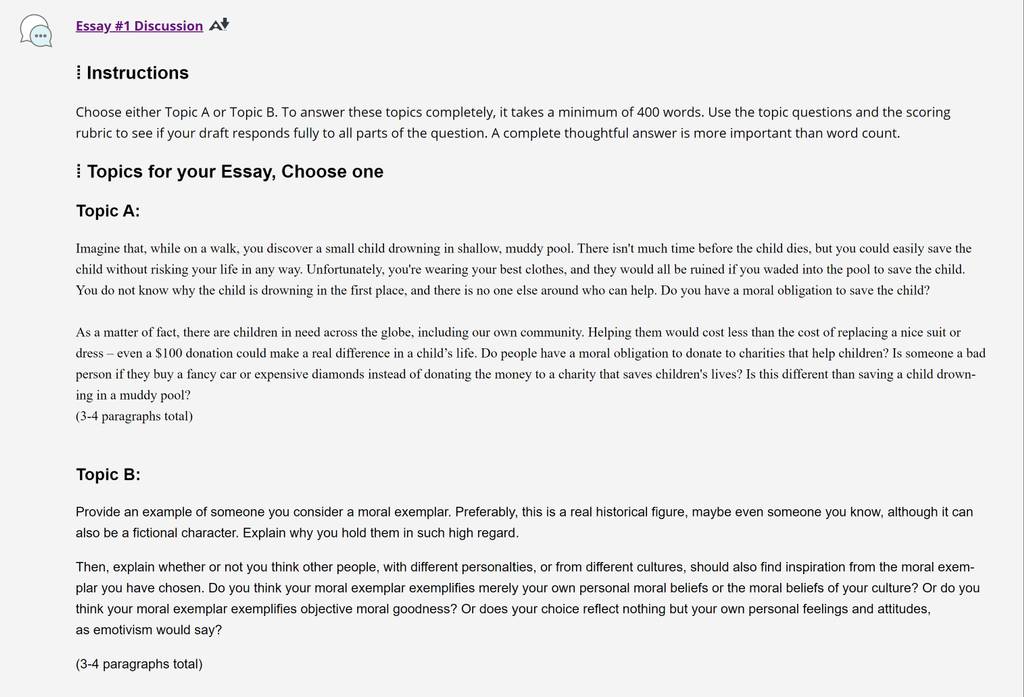Screen dimensions: 1024x697
Task: Click the Topic B heading
Action: pyautogui.click(x=108, y=474)
